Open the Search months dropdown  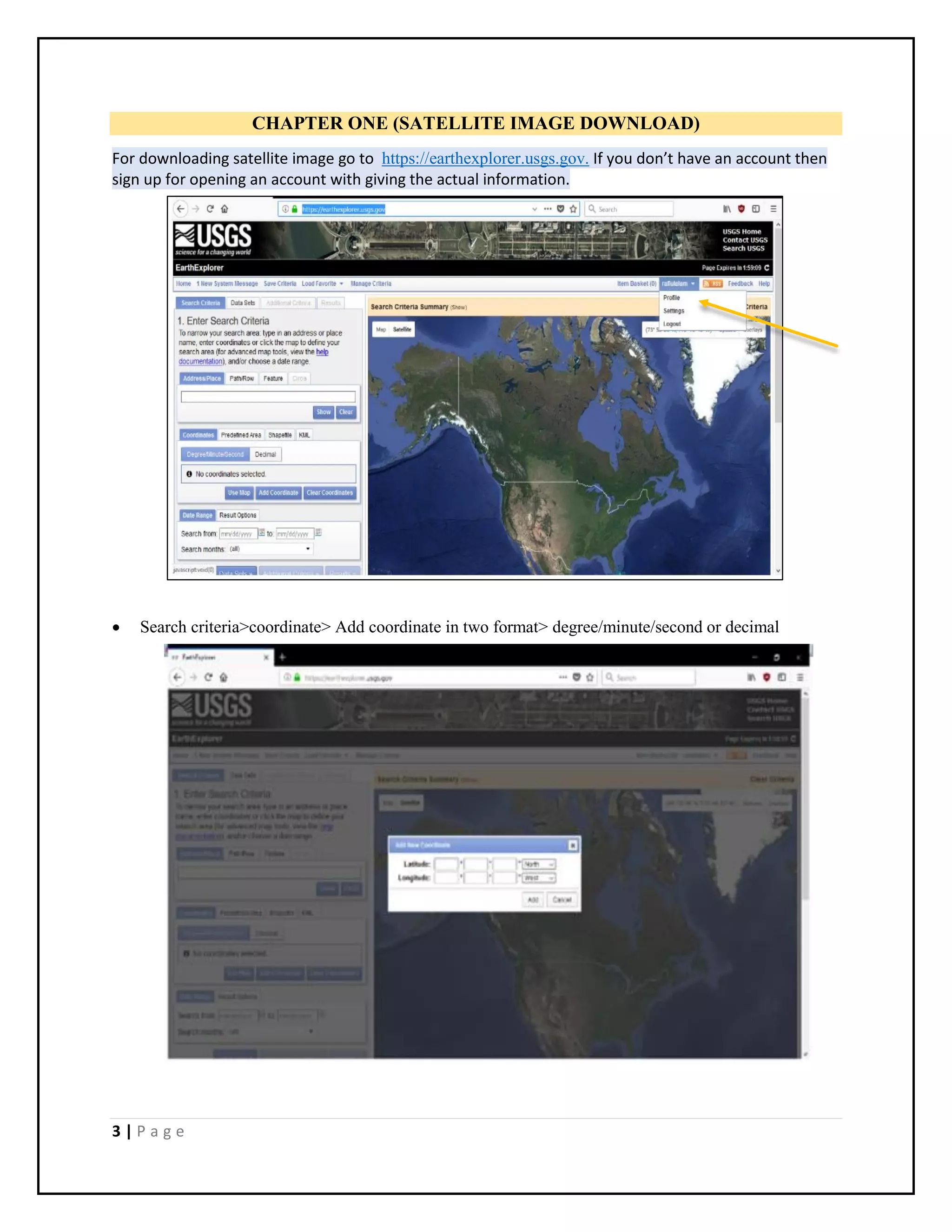(x=270, y=549)
